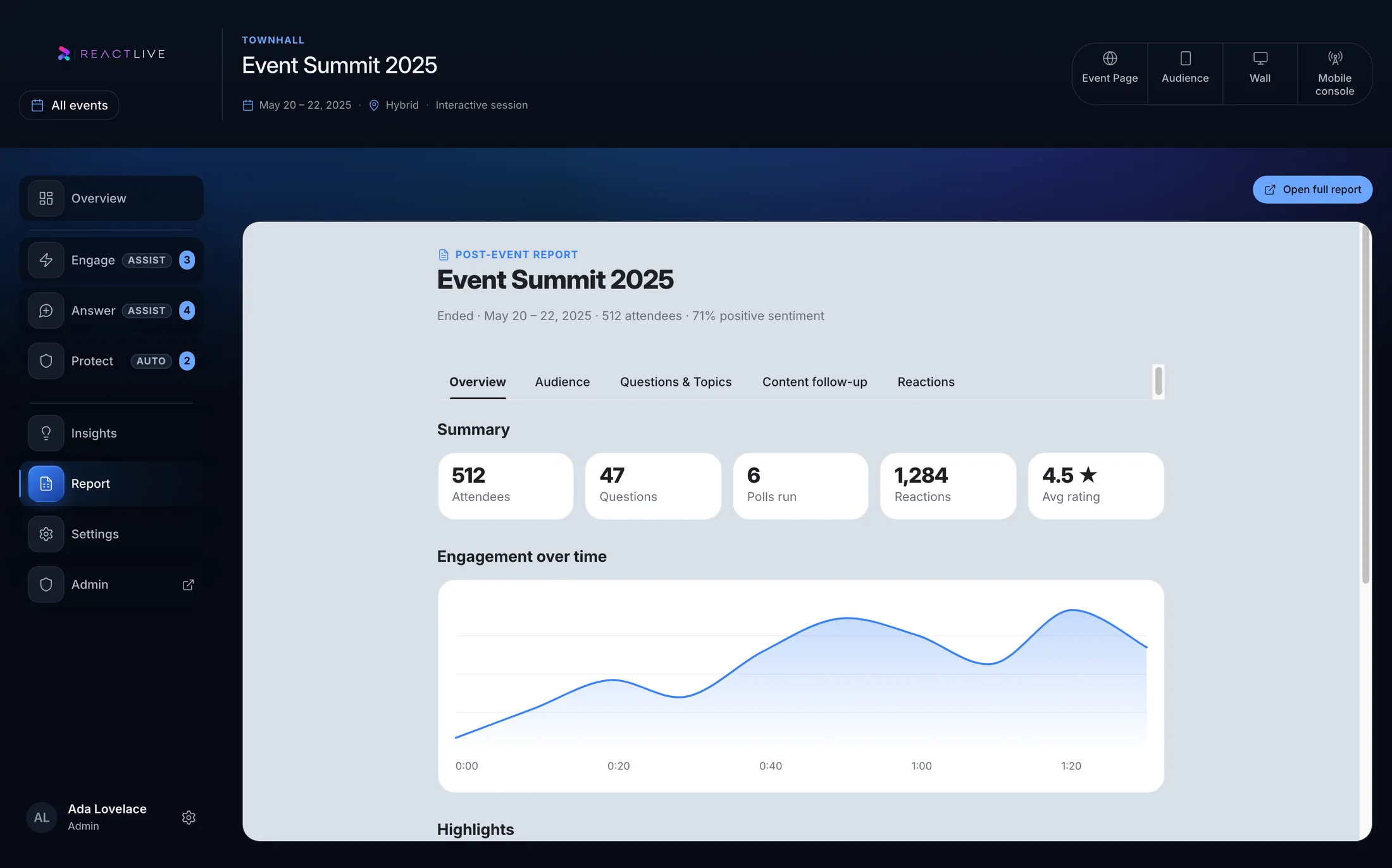
Task: Switch to the Reactions tab
Action: coord(926,382)
